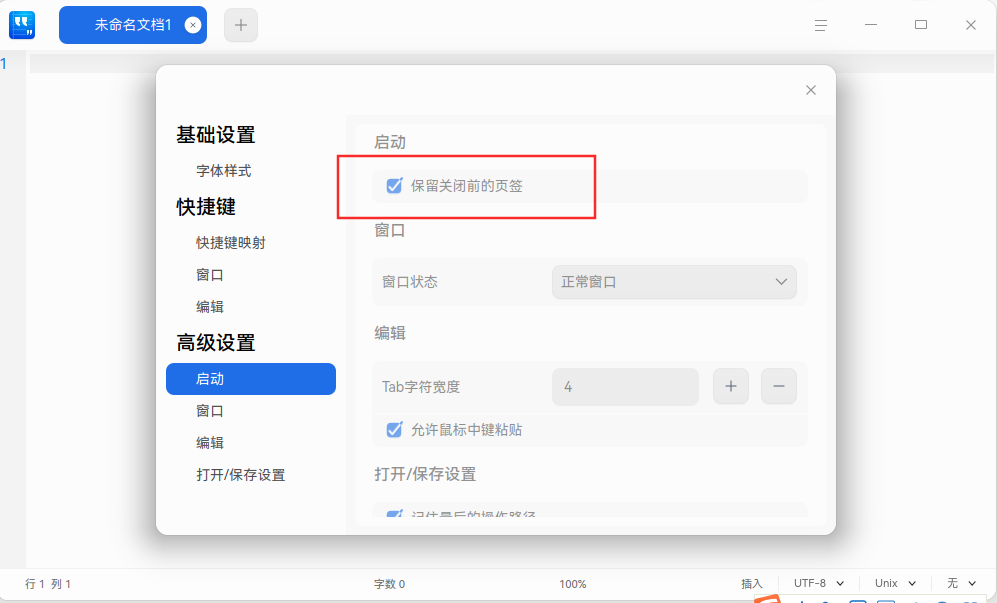Select 高级设置 heading in sidebar
This screenshot has width=997, height=603.
[x=216, y=343]
